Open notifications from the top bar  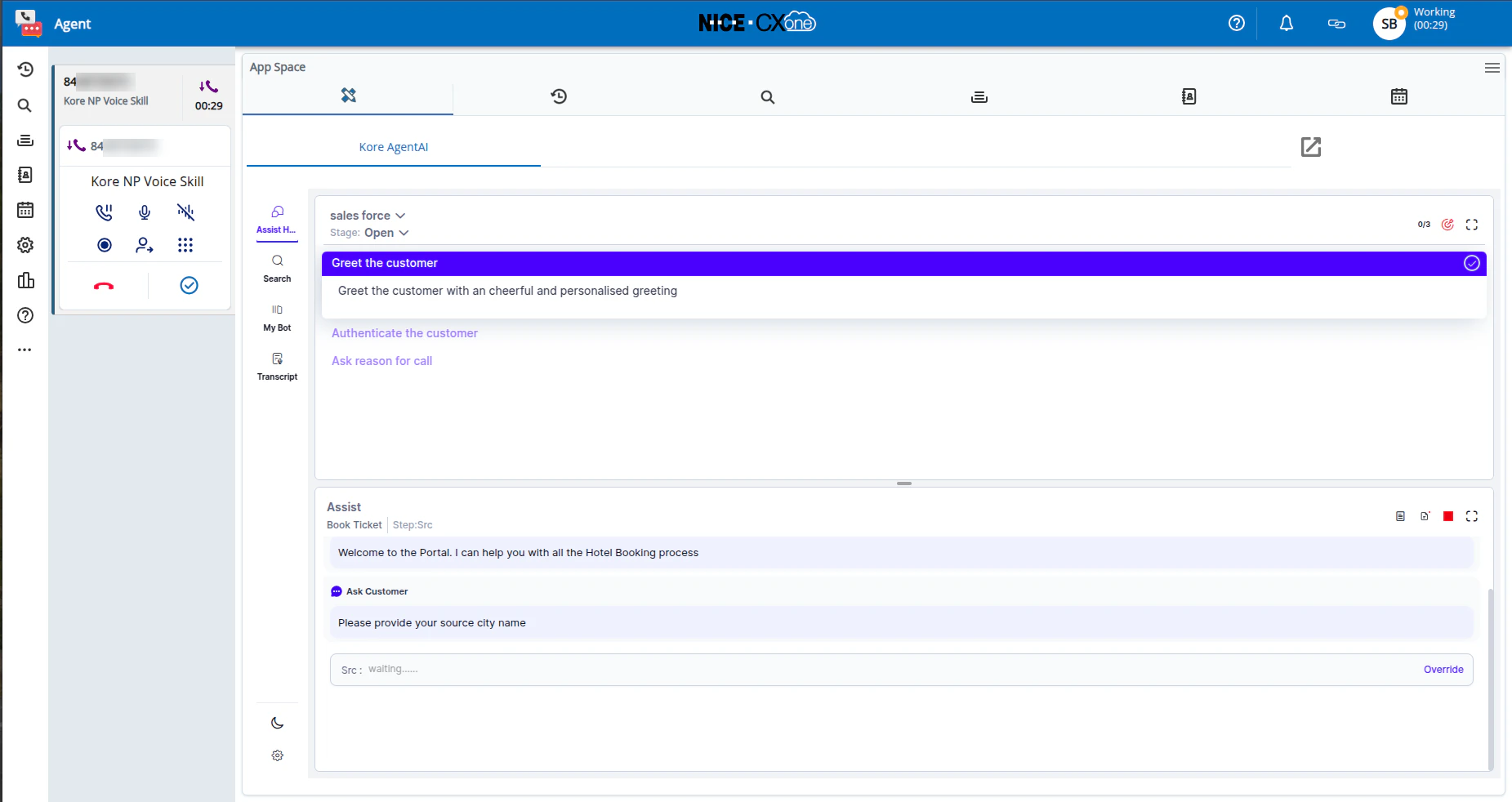coord(1286,23)
